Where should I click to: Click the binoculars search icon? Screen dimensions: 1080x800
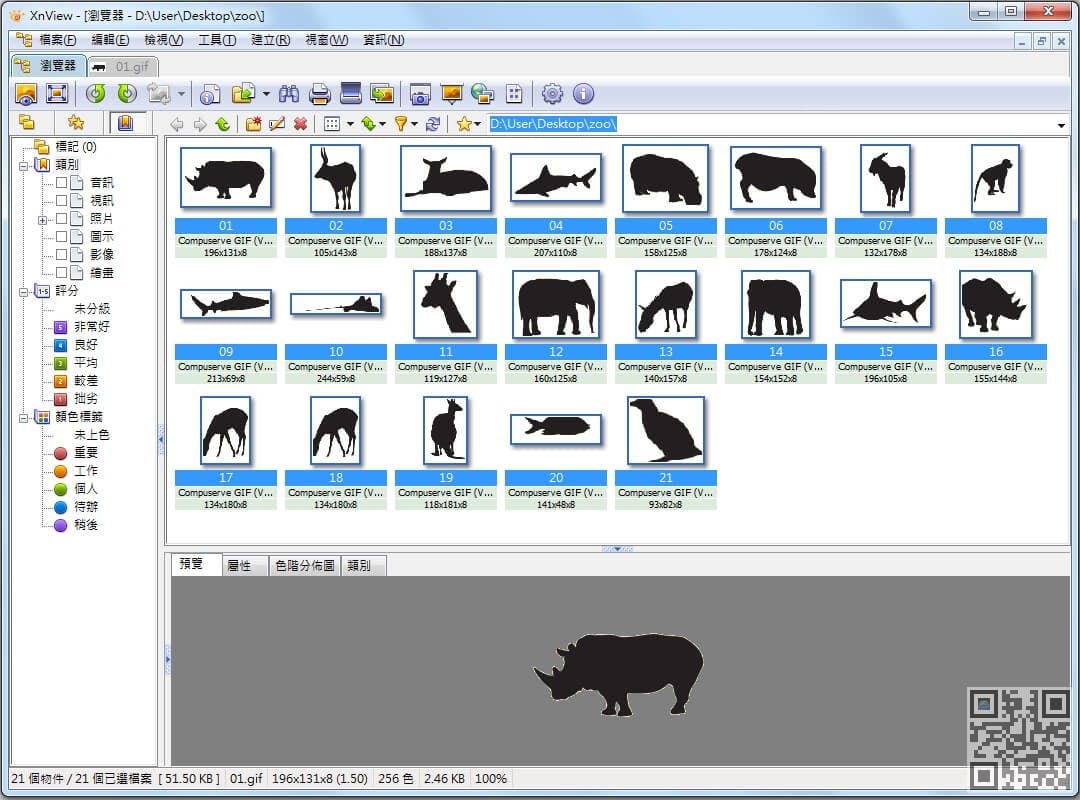pos(289,94)
